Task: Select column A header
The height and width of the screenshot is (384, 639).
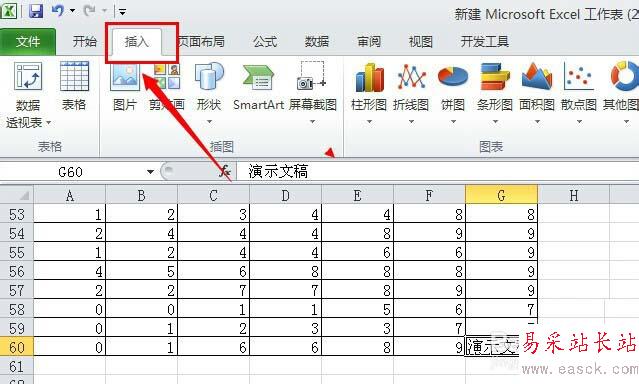Action: pyautogui.click(x=70, y=195)
